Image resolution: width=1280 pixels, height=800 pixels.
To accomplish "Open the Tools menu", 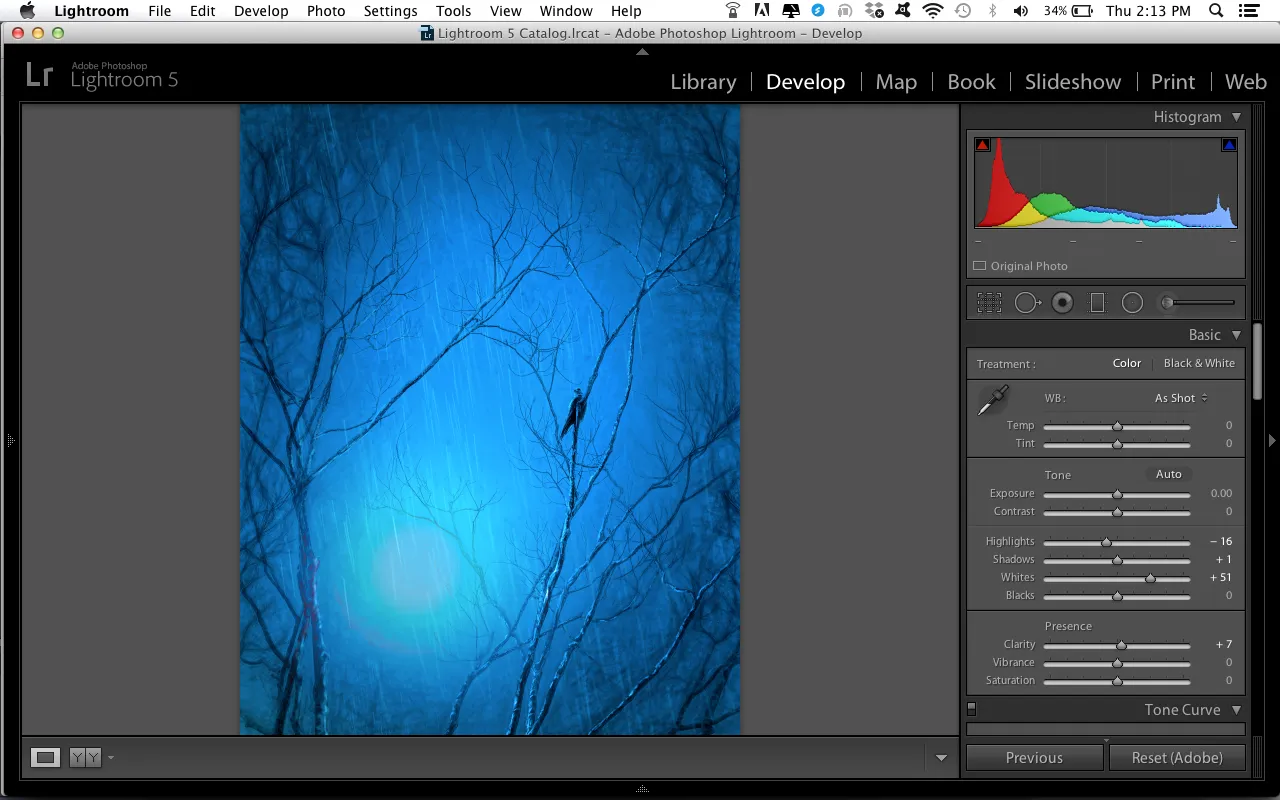I will click(x=453, y=11).
